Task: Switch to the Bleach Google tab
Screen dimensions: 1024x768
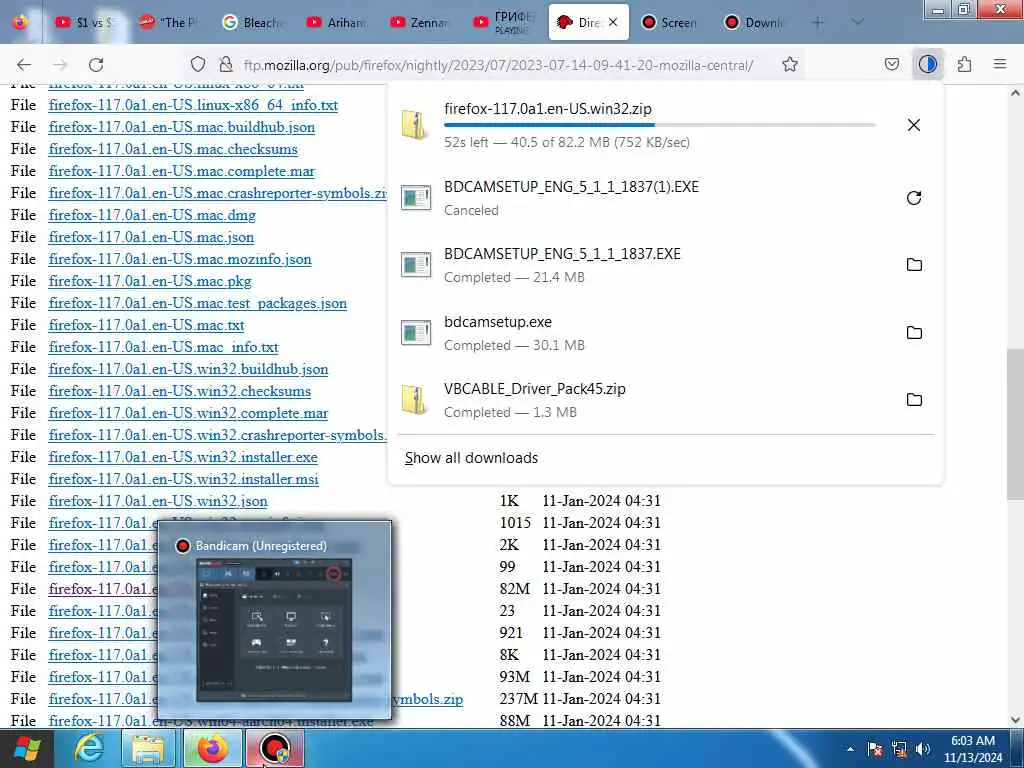Action: [252, 22]
